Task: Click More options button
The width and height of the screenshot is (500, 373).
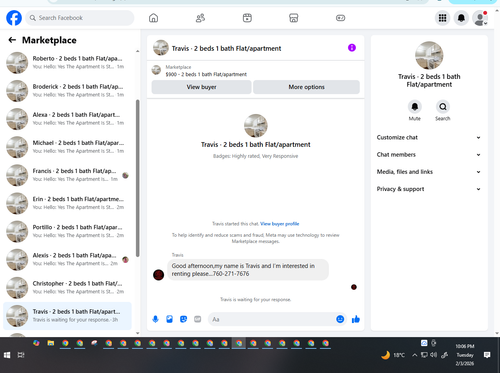Action: [306, 87]
